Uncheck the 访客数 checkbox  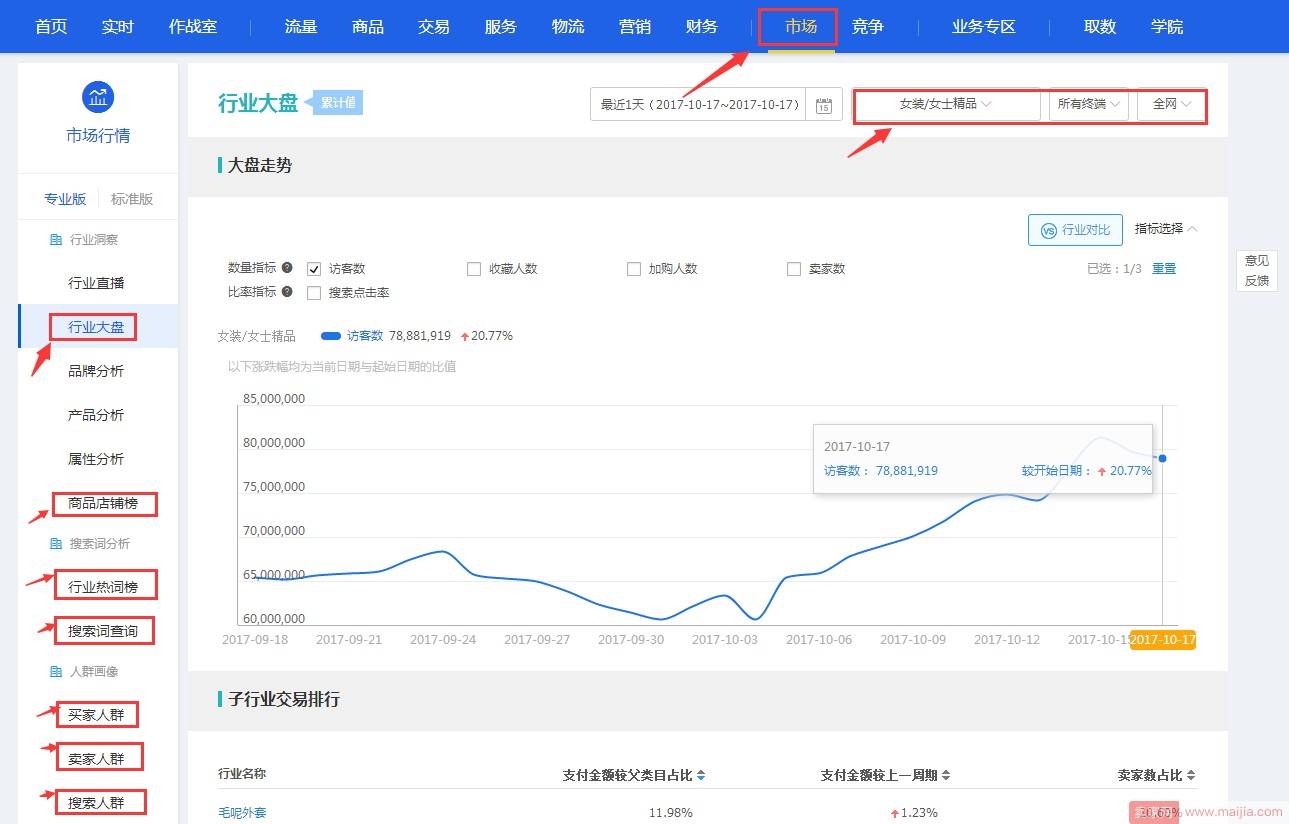tap(314, 269)
